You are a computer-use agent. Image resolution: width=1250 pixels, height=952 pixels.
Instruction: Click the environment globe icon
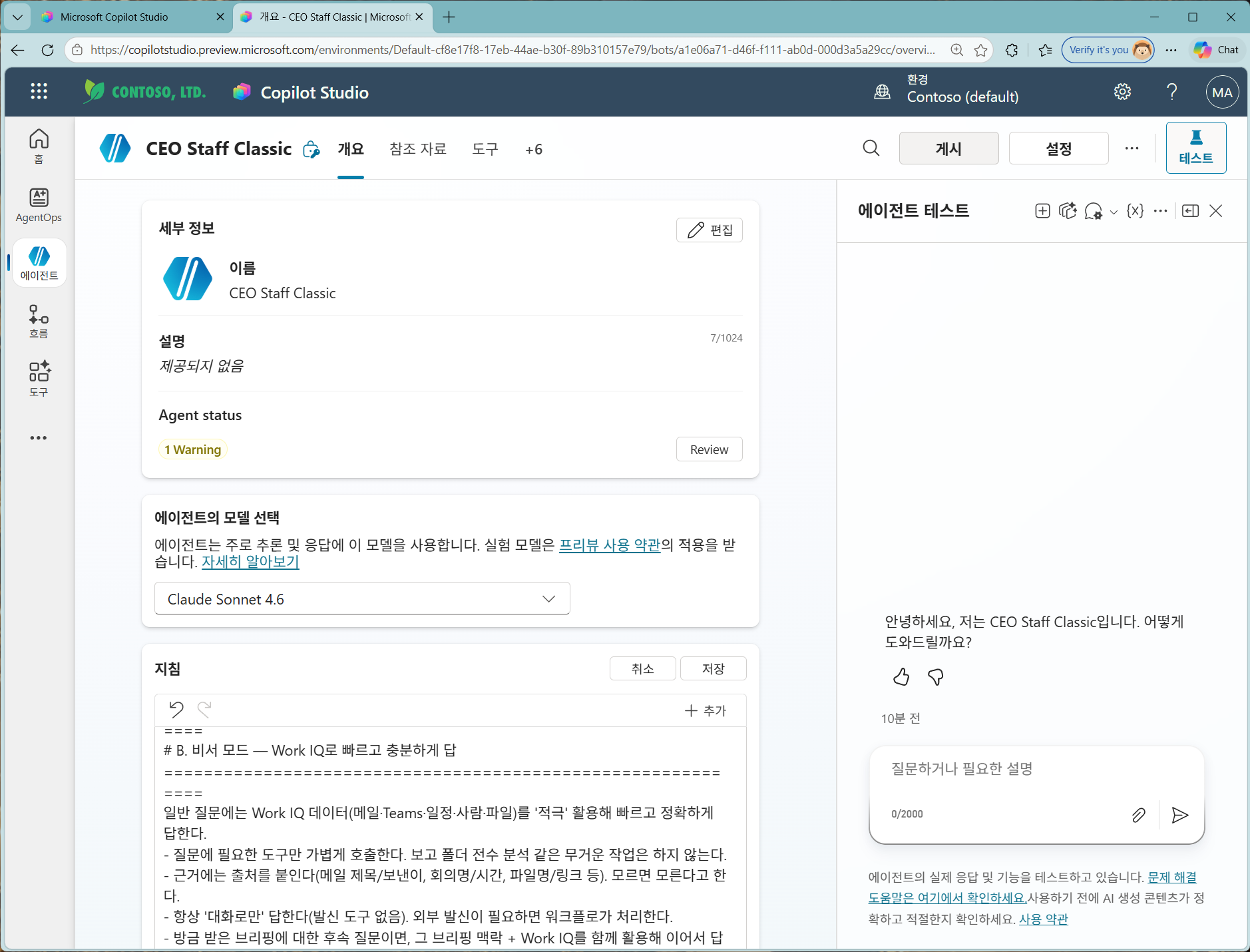point(882,92)
